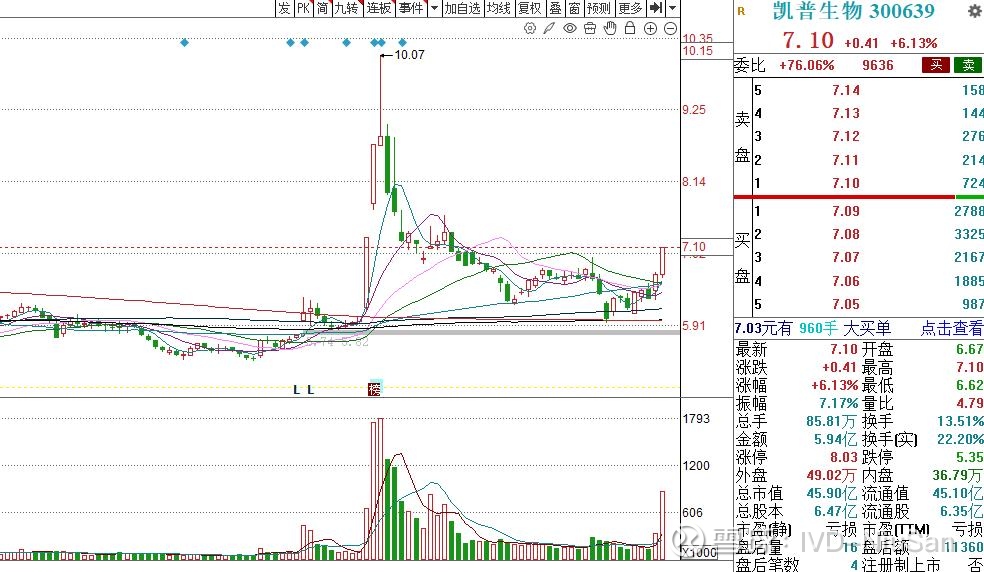Viewport: 984px width, 572px height.
Task: Open the toolbox briefcase icon
Action: [590, 28]
